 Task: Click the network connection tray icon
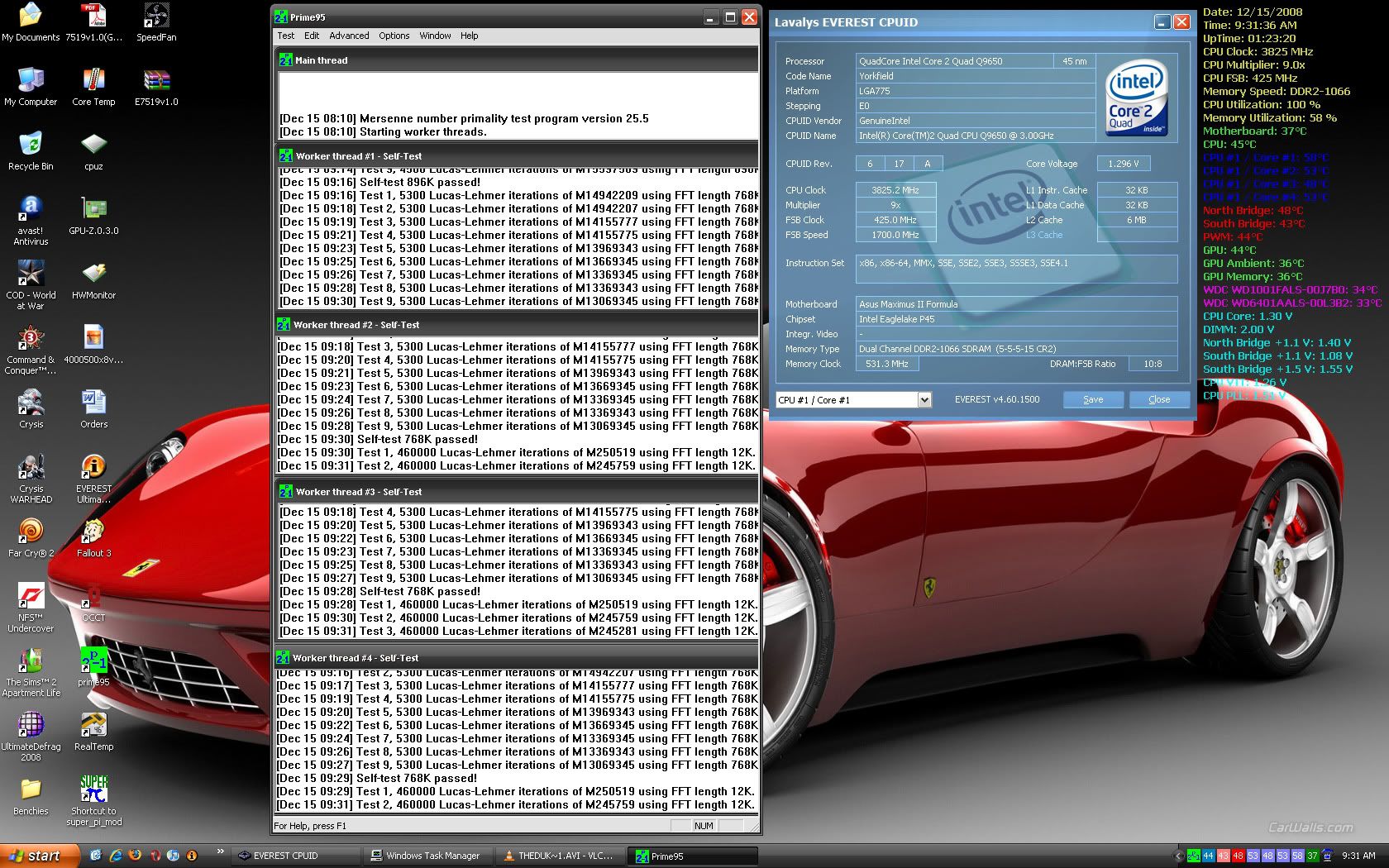point(1328,856)
